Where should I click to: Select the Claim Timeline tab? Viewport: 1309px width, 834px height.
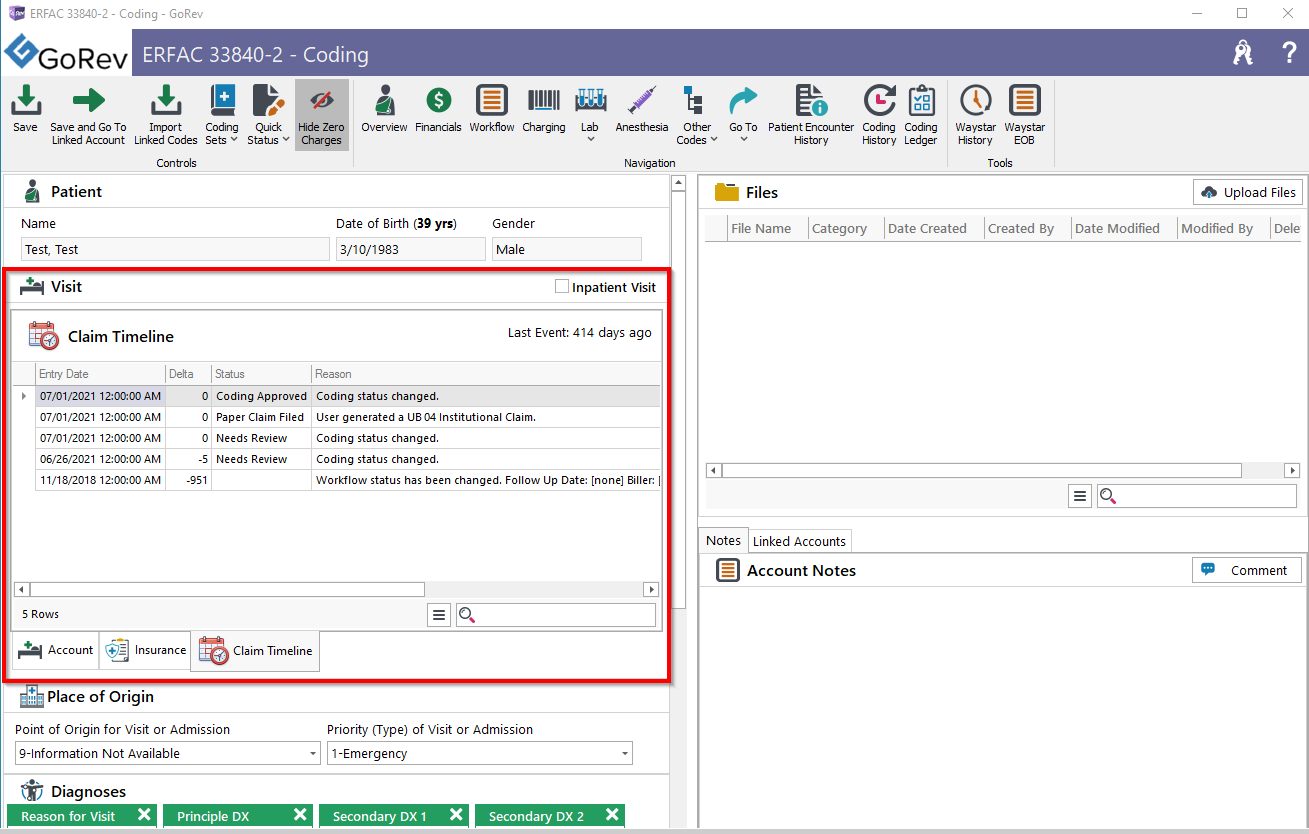pyautogui.click(x=256, y=650)
